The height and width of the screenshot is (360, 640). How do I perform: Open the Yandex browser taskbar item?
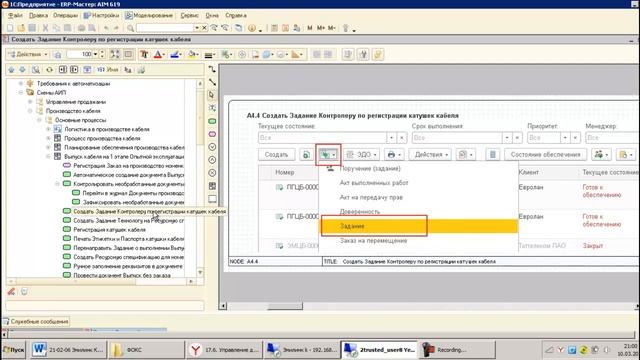pyautogui.click(x=224, y=350)
